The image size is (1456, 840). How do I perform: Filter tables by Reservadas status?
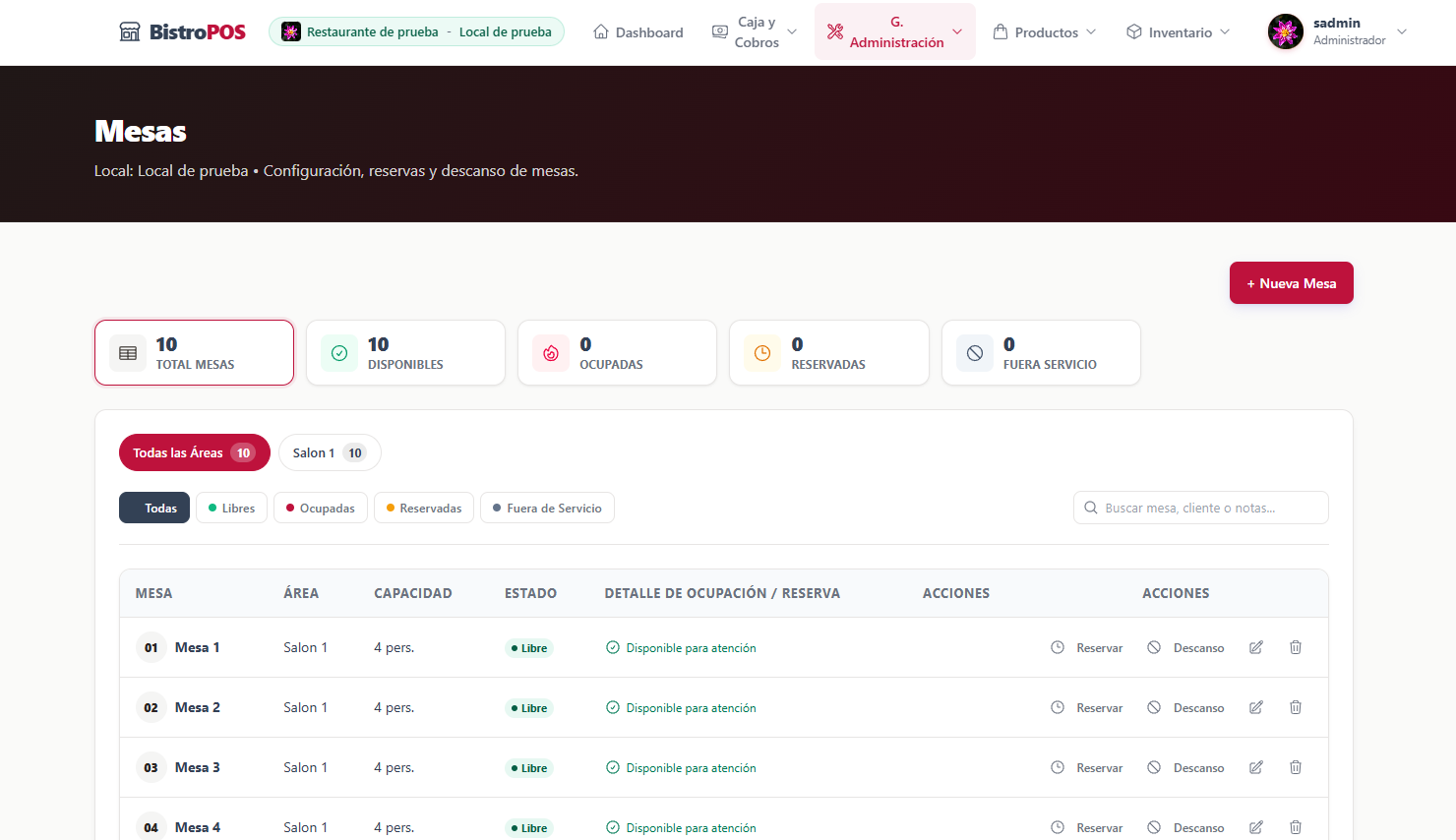424,508
